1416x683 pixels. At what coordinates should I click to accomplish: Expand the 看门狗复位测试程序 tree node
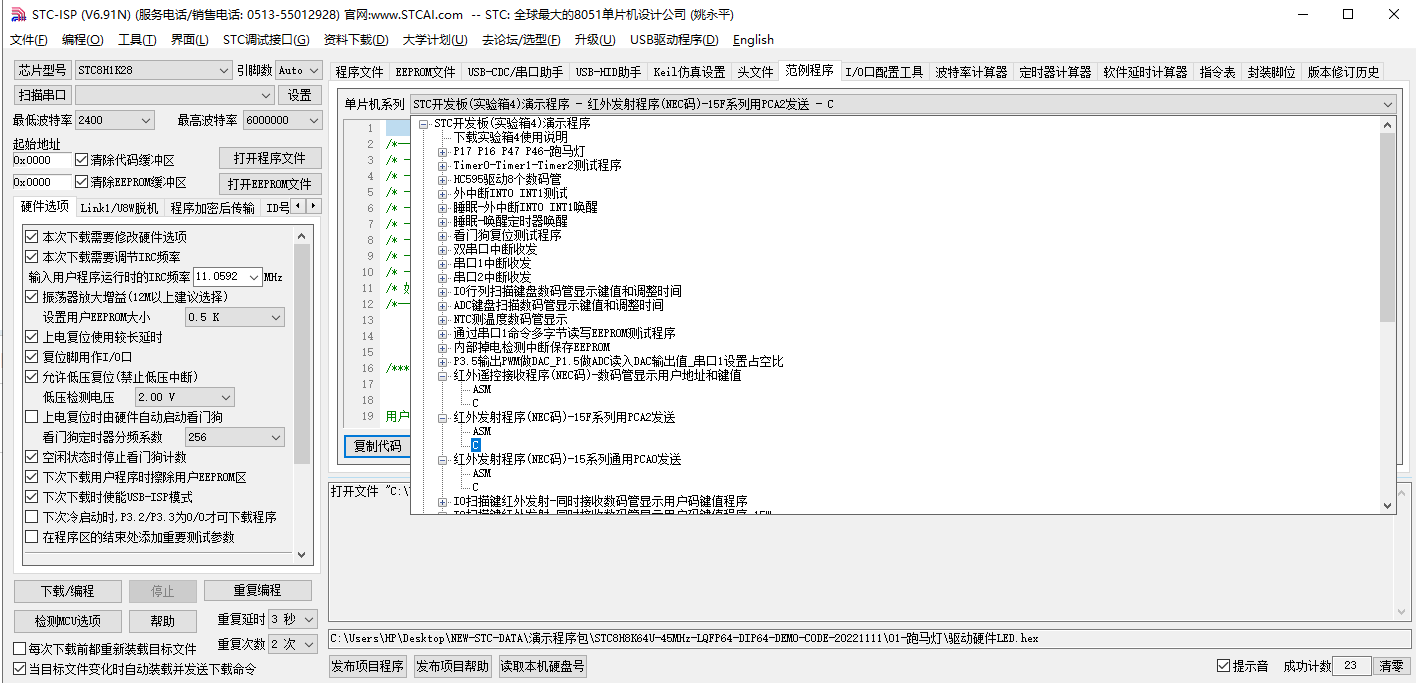point(443,236)
